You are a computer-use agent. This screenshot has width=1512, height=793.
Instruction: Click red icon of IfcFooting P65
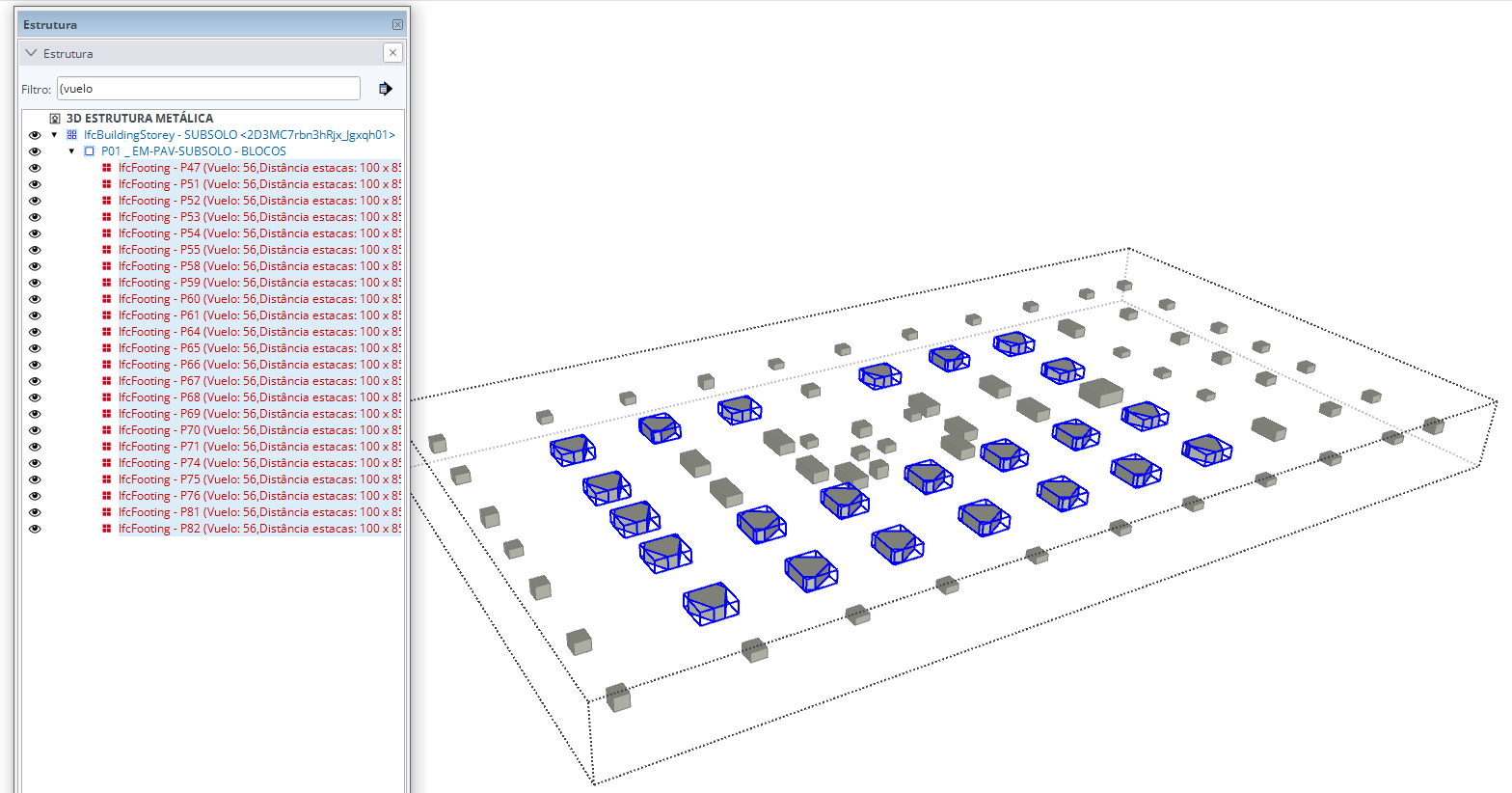[107, 348]
